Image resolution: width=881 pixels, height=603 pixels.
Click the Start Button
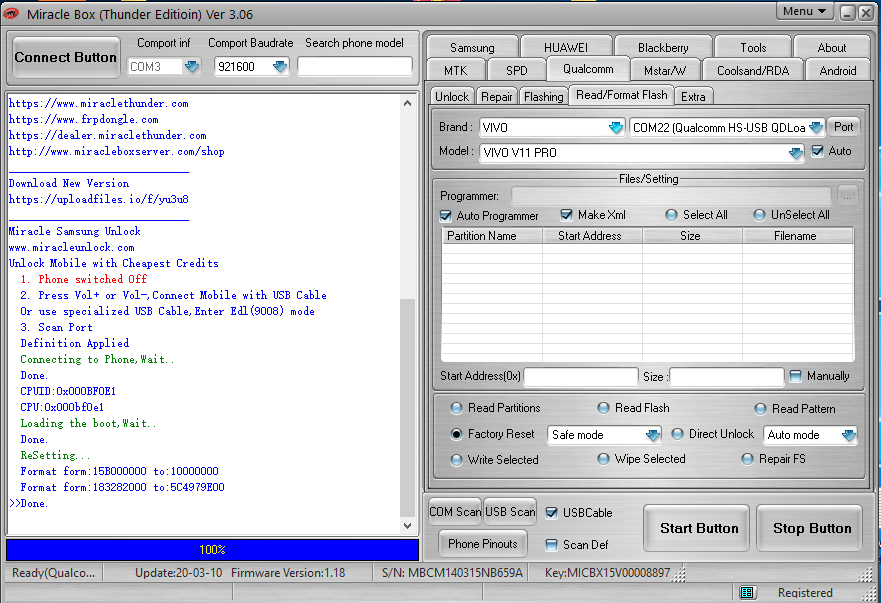point(697,528)
